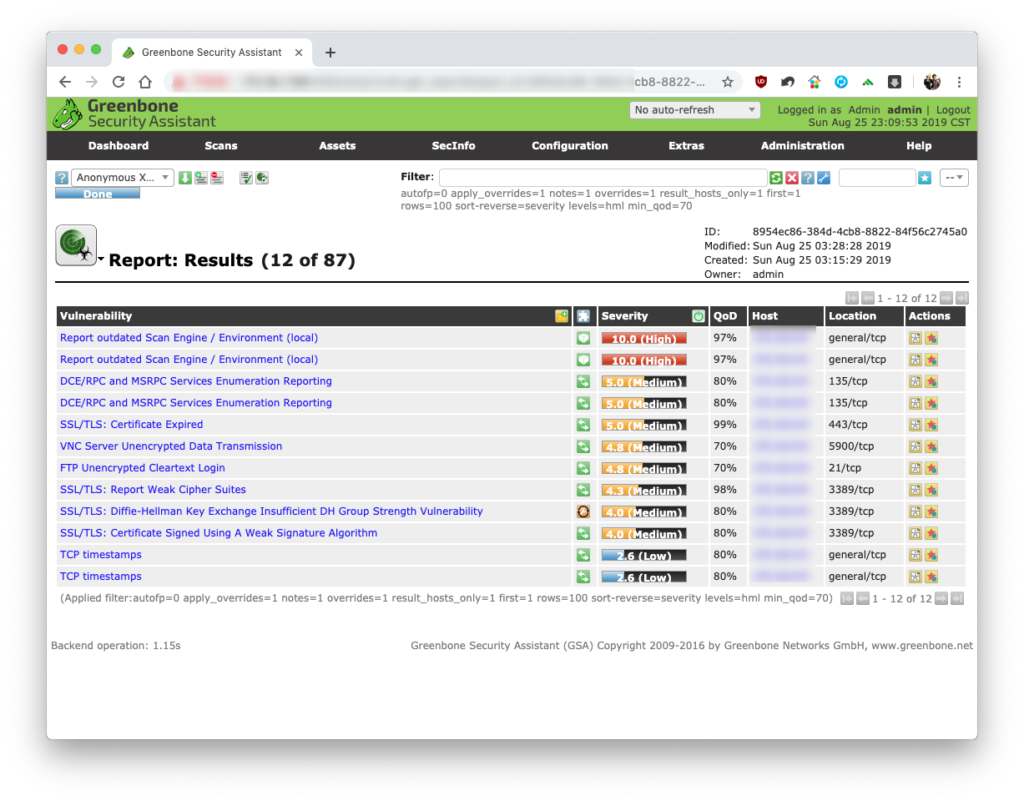Click the blue star create-filter icon
The image size is (1024, 801).
[x=924, y=178]
